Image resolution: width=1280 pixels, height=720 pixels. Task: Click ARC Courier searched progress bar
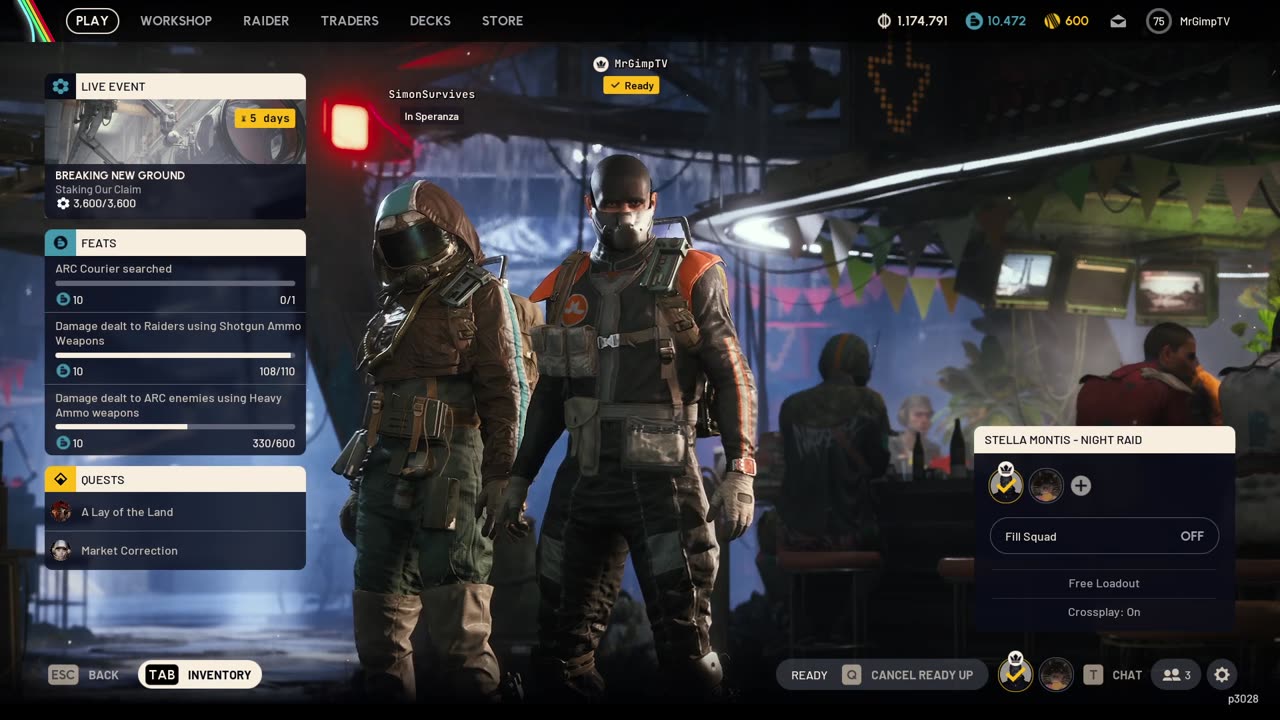(x=175, y=284)
